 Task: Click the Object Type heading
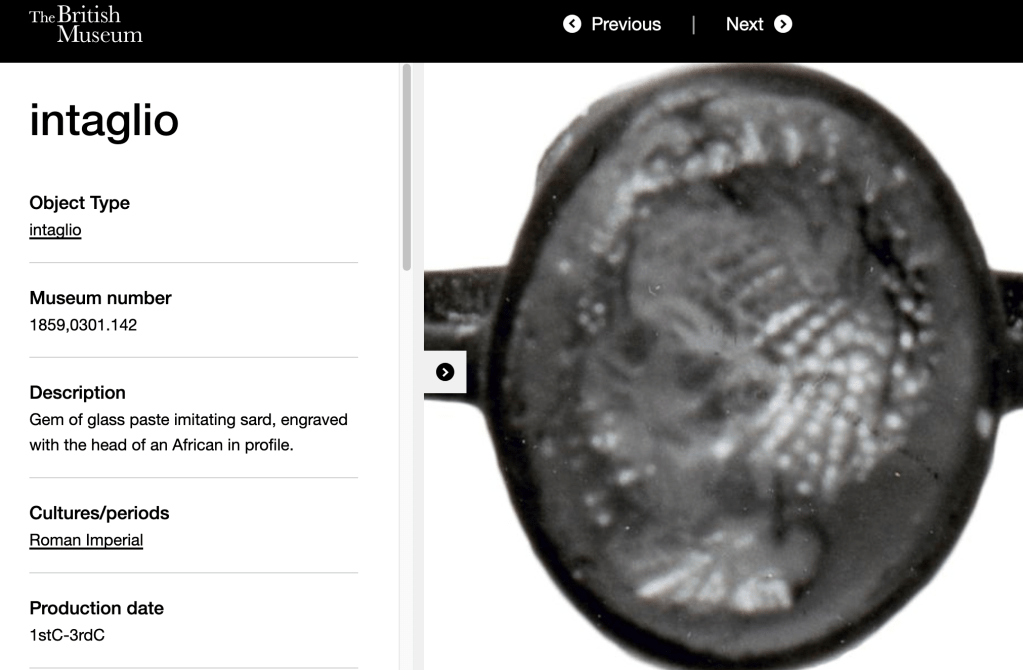point(80,203)
